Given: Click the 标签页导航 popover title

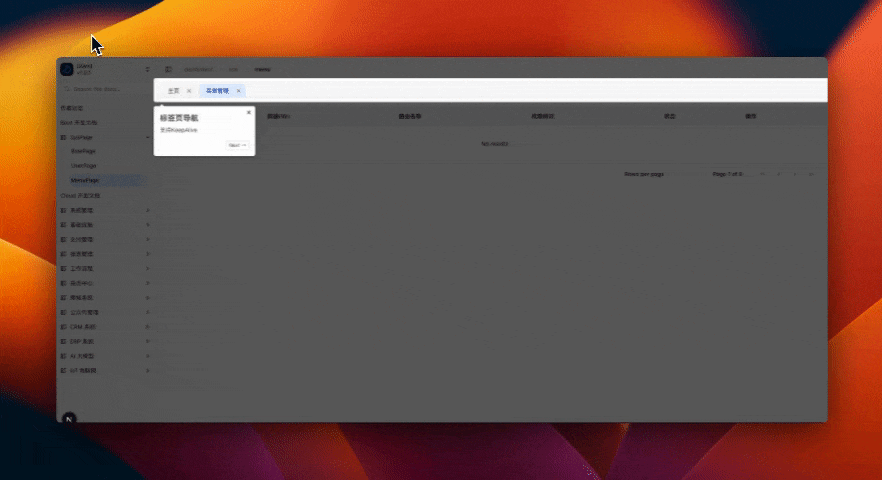Looking at the screenshot, I should [x=179, y=118].
